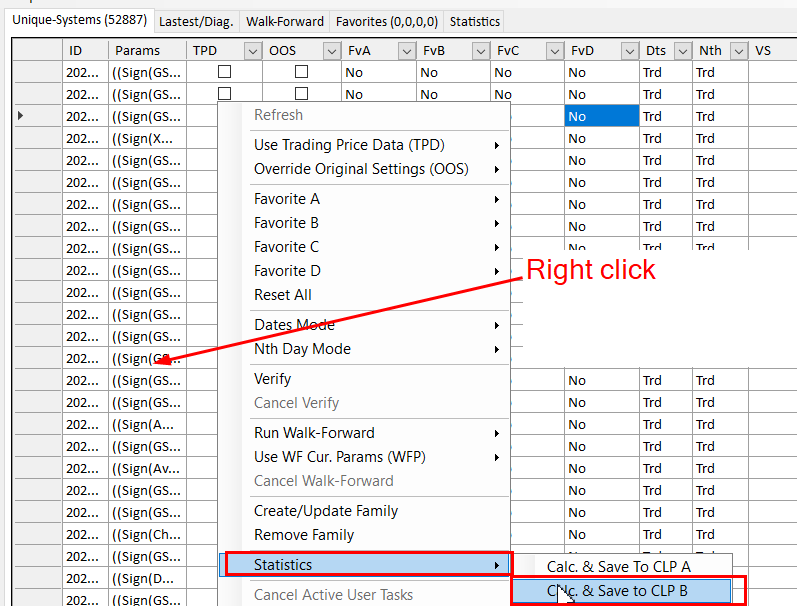Open the Nth column filter dropdown
797x606 pixels.
[x=738, y=51]
